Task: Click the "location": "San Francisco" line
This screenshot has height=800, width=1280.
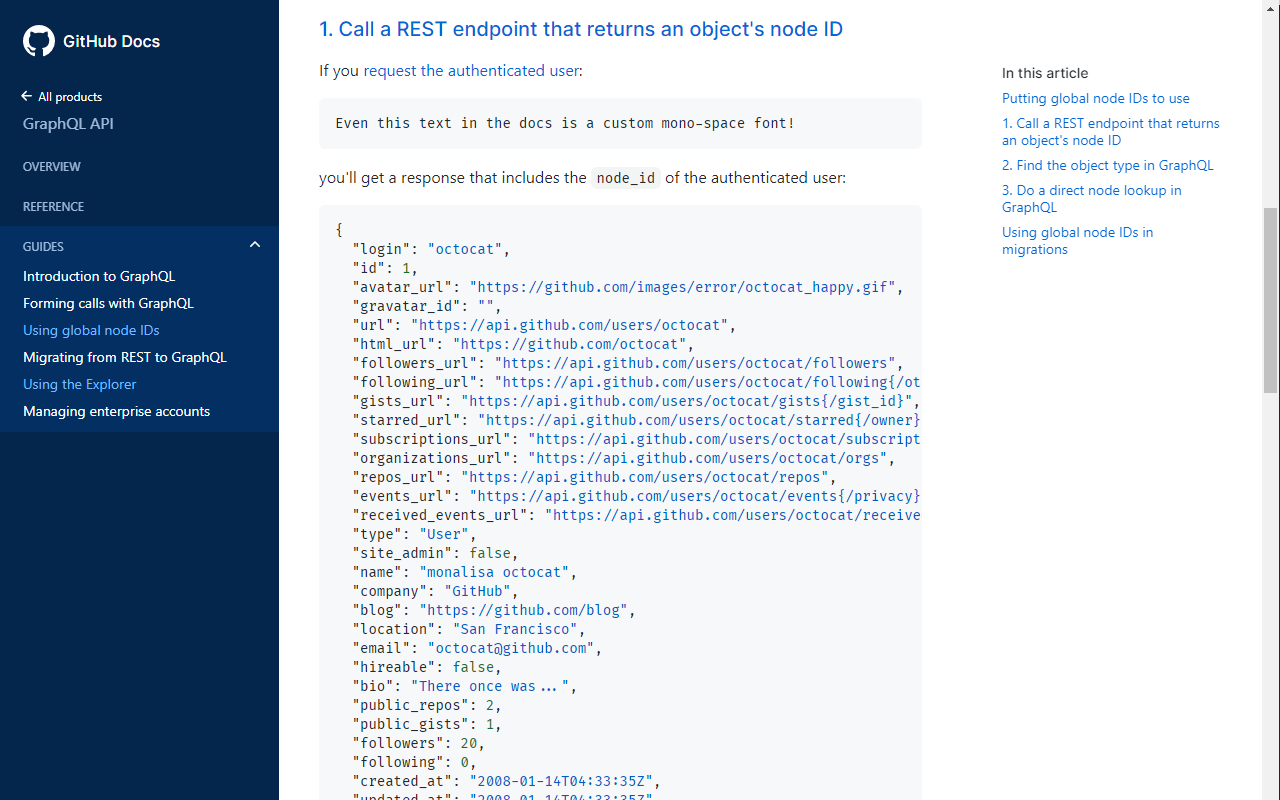Action: pyautogui.click(x=469, y=629)
